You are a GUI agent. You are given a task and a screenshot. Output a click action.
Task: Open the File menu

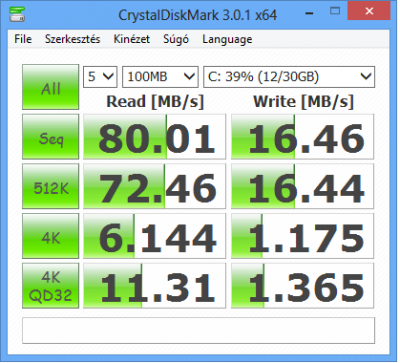pyautogui.click(x=23, y=39)
